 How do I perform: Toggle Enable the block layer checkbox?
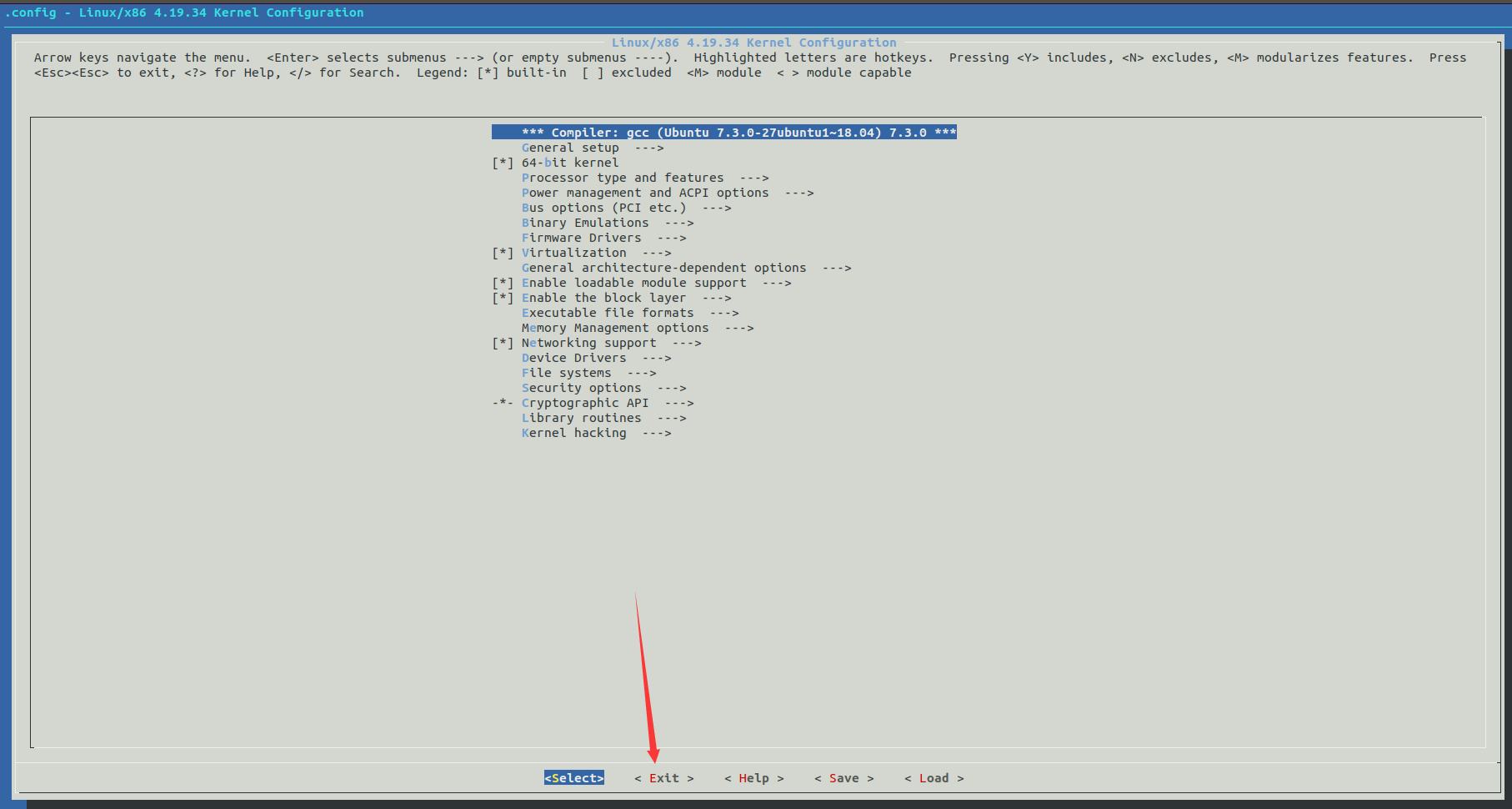[x=503, y=299]
